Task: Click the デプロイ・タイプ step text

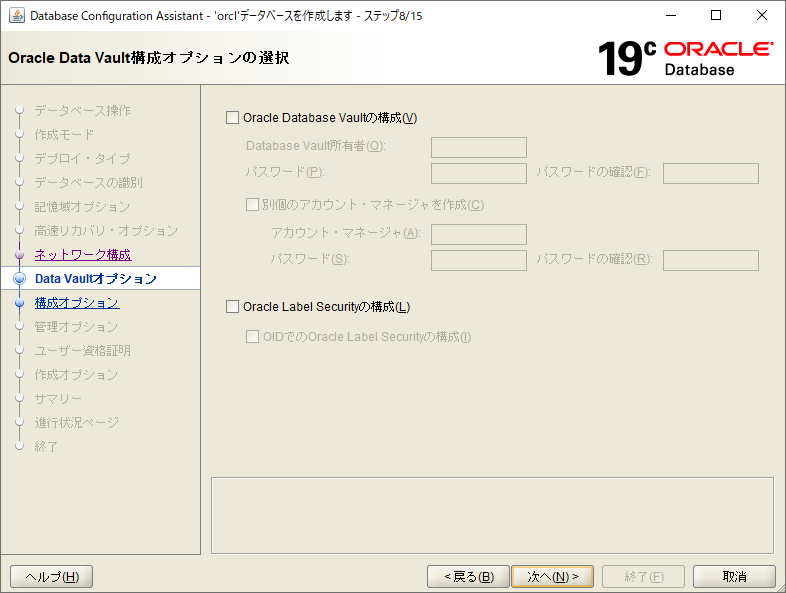Action: point(82,158)
